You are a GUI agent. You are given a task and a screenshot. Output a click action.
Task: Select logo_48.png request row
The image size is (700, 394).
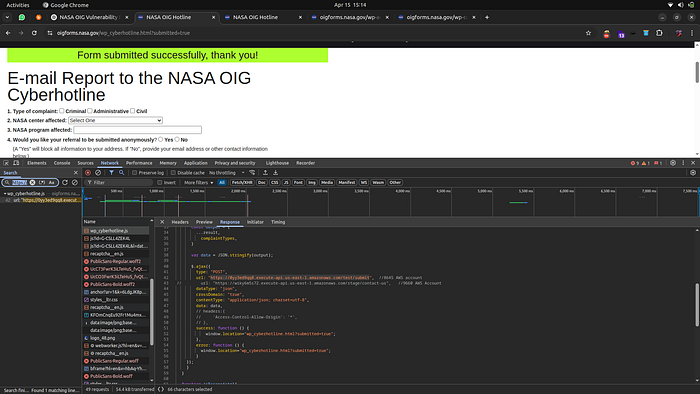click(x=116, y=338)
